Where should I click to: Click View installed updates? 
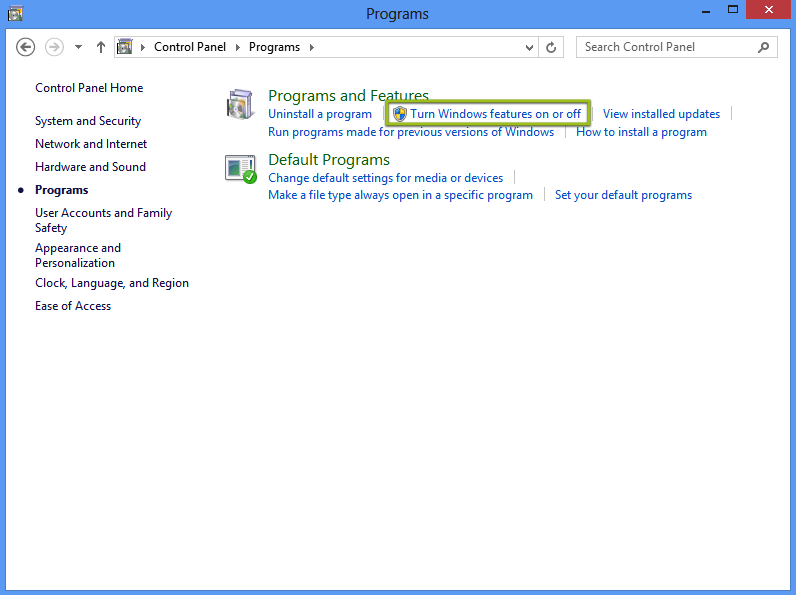[661, 114]
